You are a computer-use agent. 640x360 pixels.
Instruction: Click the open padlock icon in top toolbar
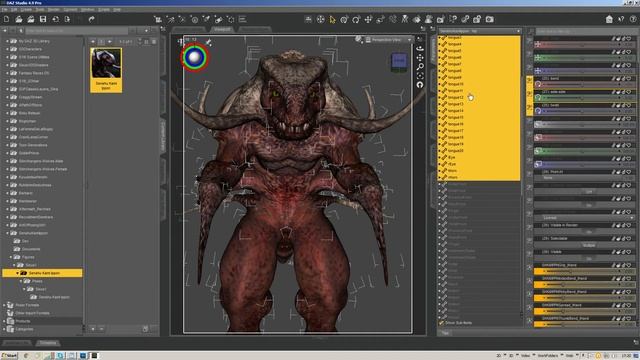point(477,19)
